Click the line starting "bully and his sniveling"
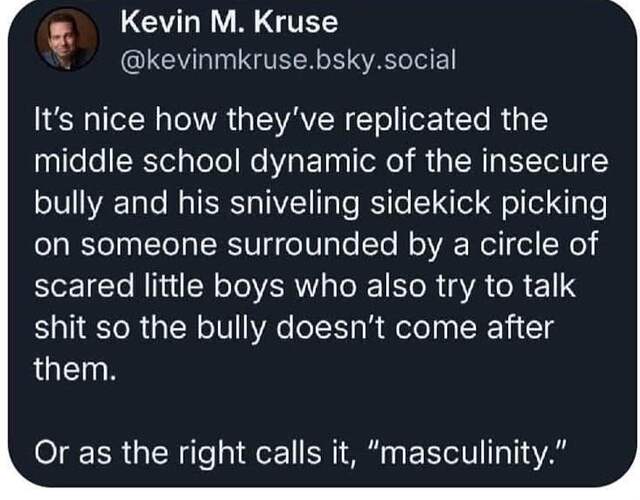640x500 pixels. coord(320,203)
